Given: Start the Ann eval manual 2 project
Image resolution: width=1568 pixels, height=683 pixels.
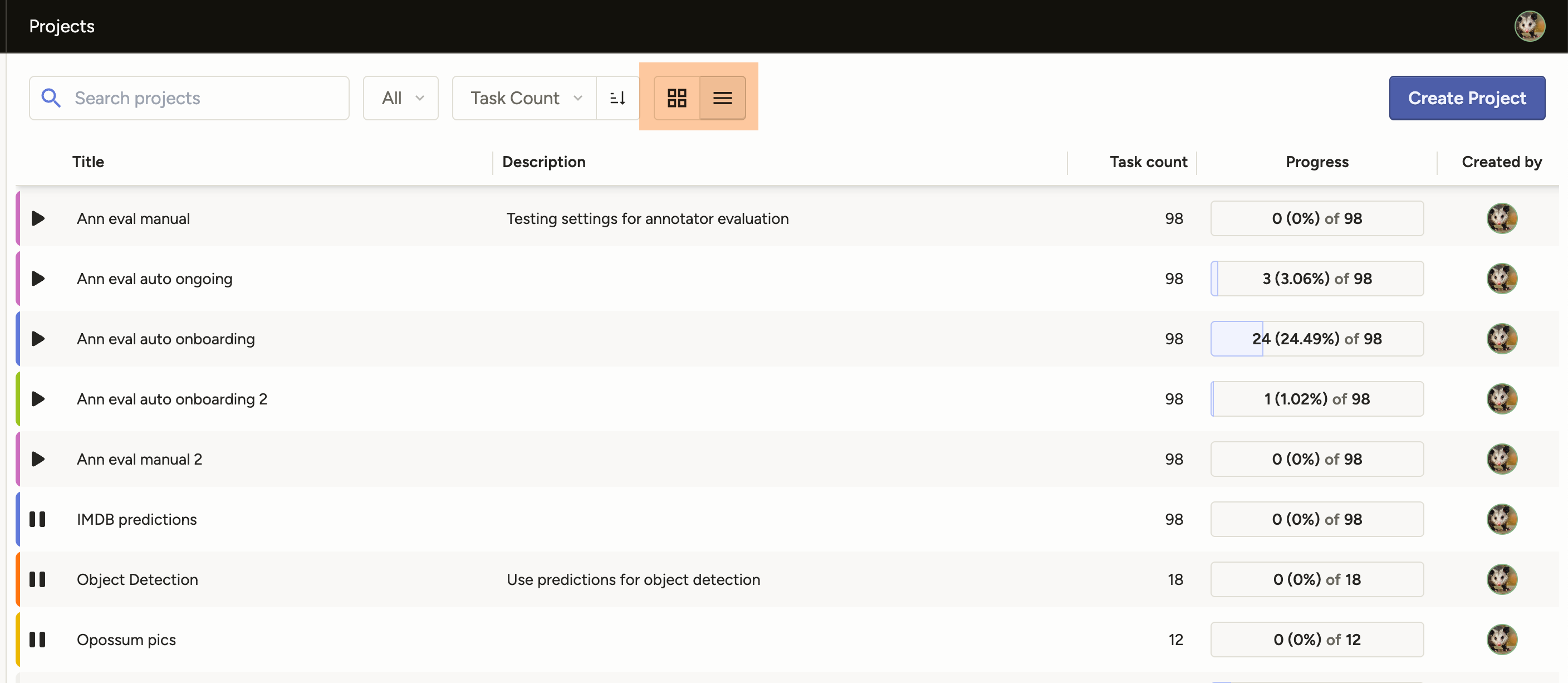Looking at the screenshot, I should point(38,460).
